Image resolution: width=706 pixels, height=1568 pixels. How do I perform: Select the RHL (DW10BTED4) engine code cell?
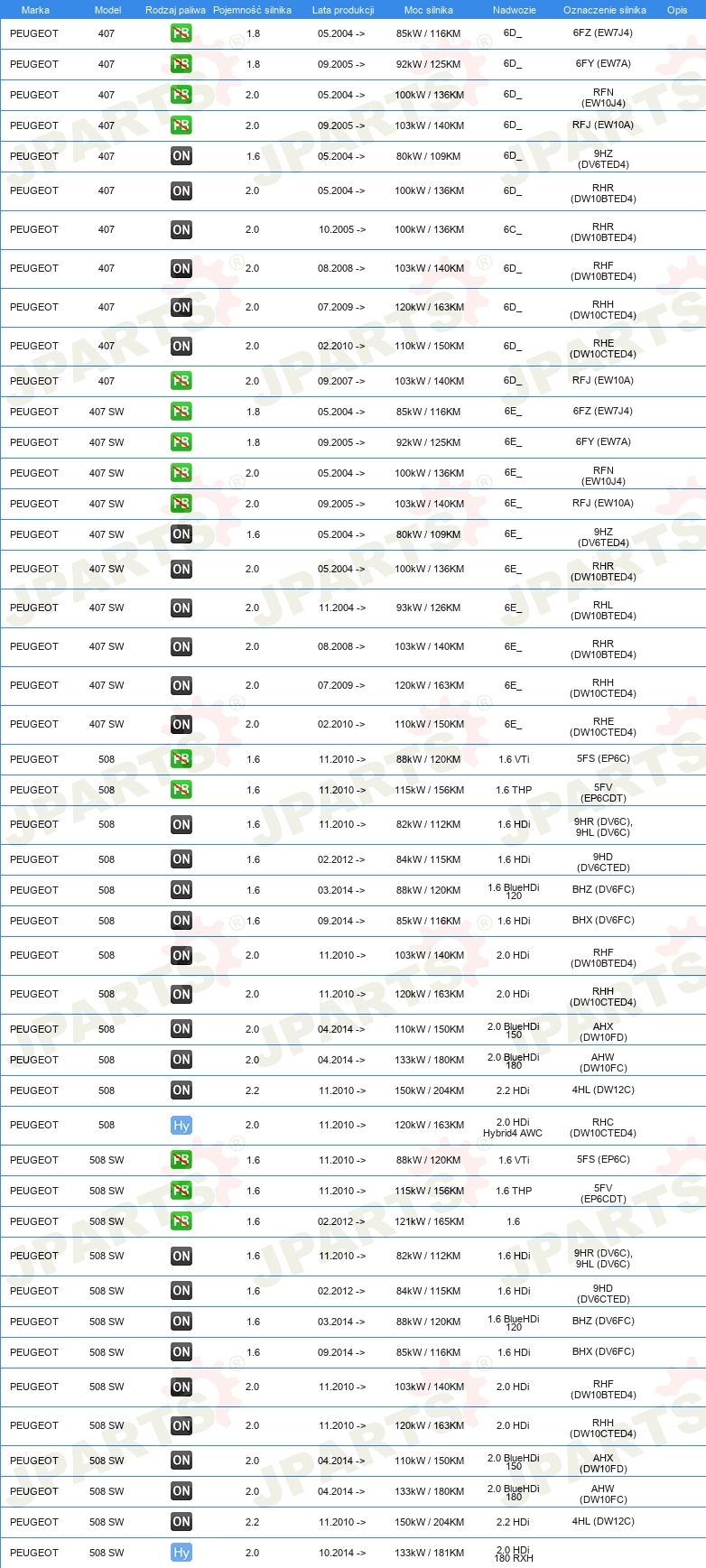603,610
